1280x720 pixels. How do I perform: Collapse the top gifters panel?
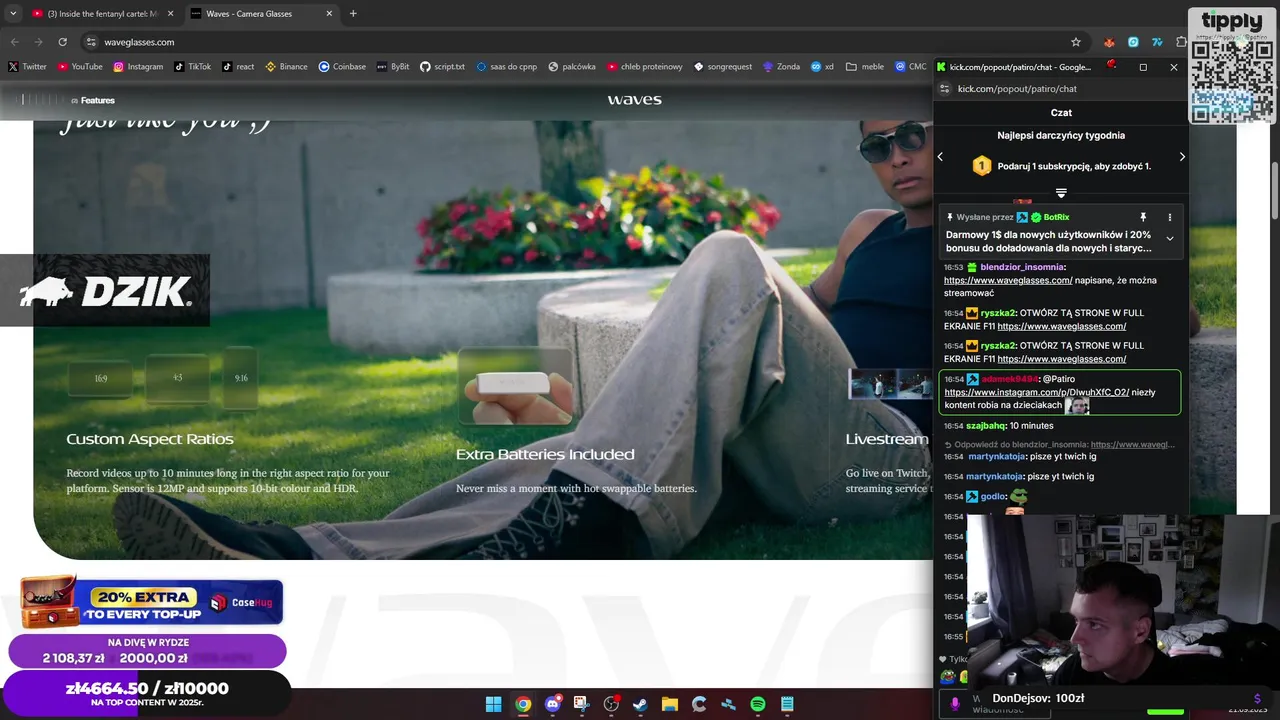tap(1061, 193)
